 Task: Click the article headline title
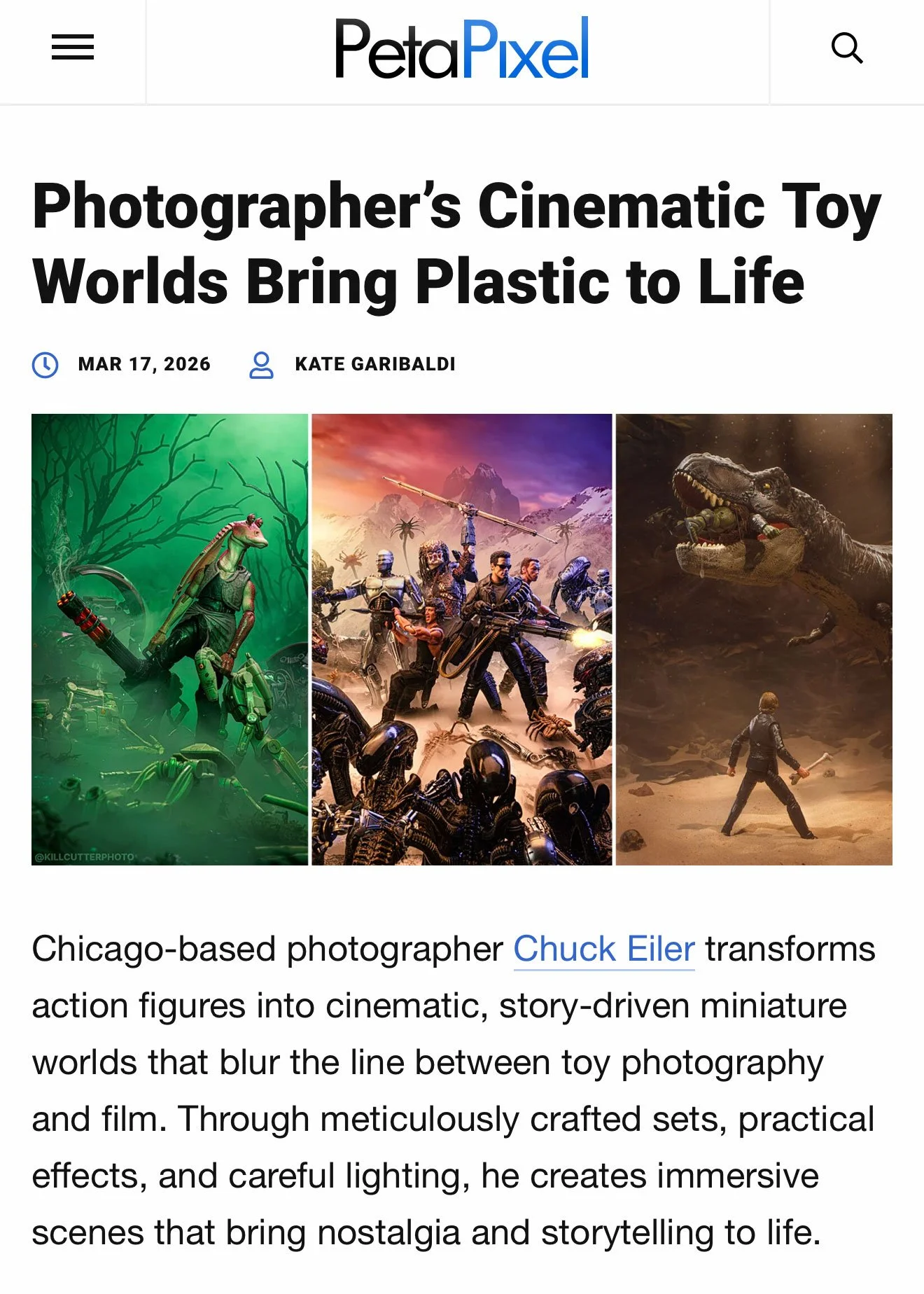point(456,243)
